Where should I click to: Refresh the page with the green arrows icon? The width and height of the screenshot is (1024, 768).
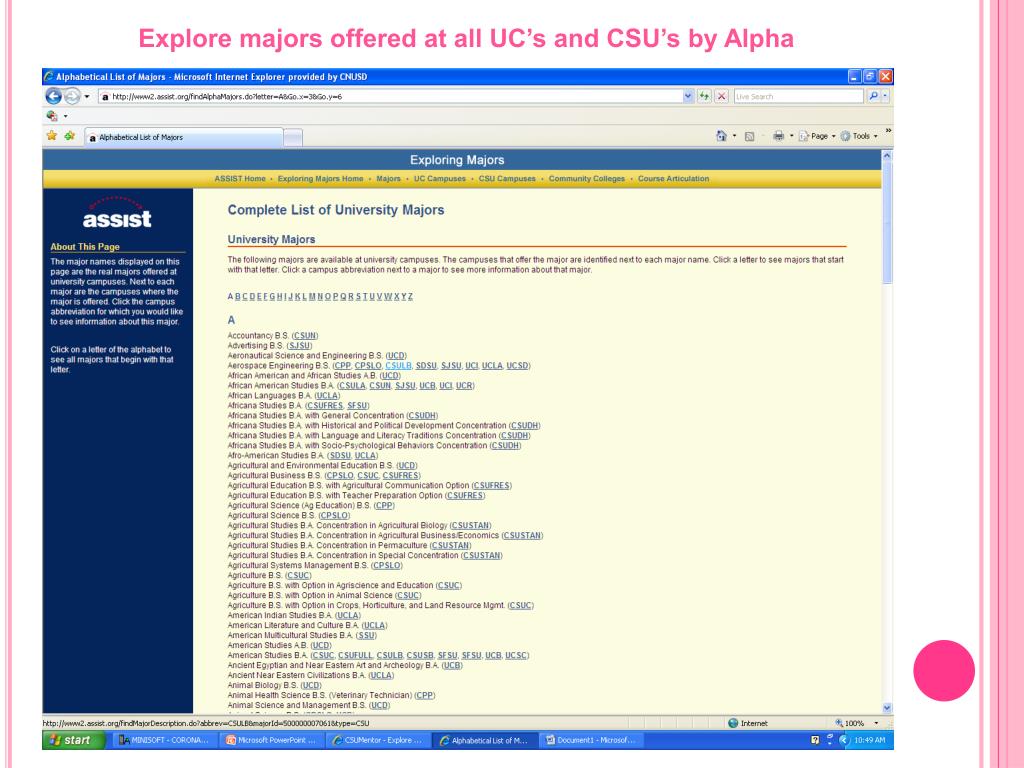704,97
